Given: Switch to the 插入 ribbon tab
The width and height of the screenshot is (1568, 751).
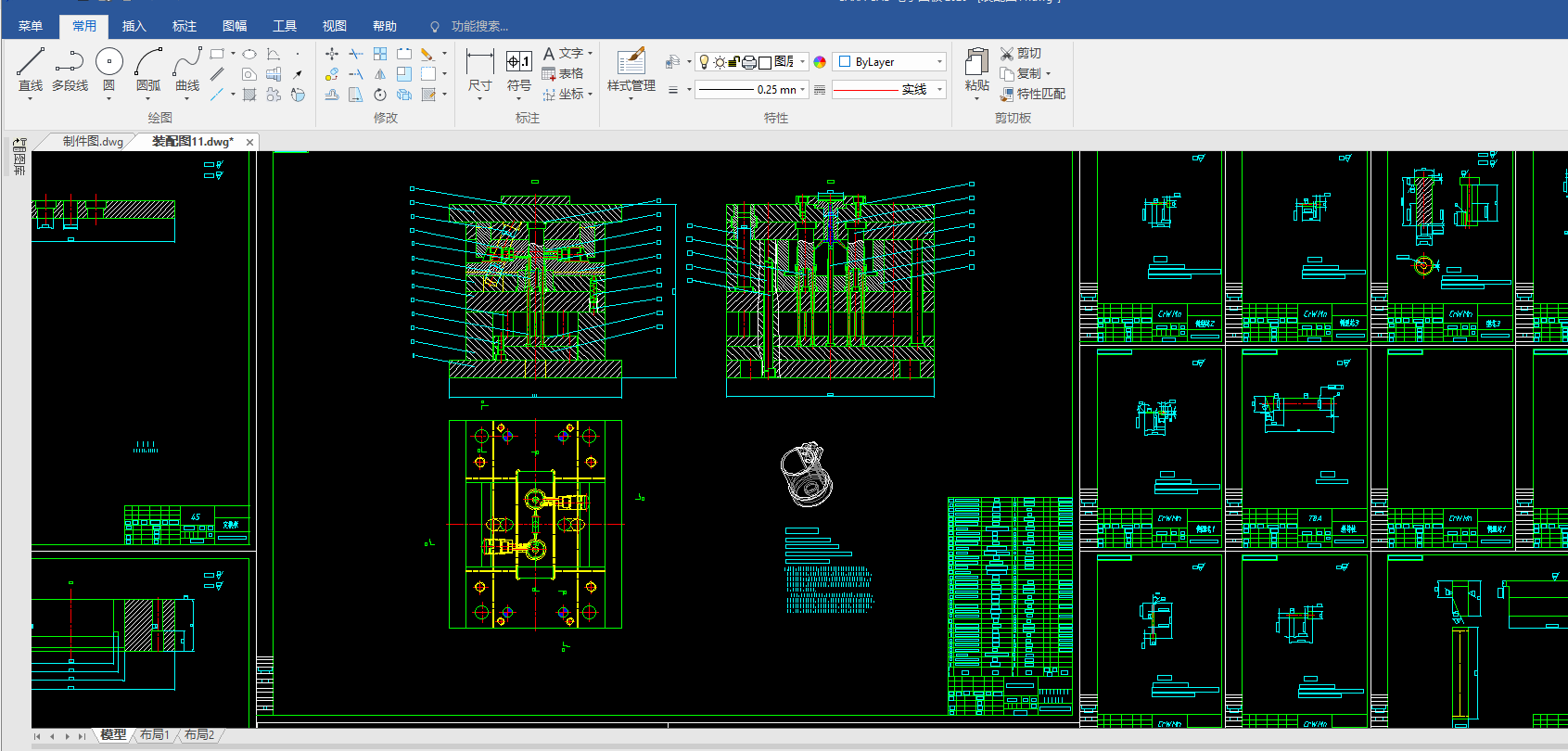Looking at the screenshot, I should click(134, 26).
